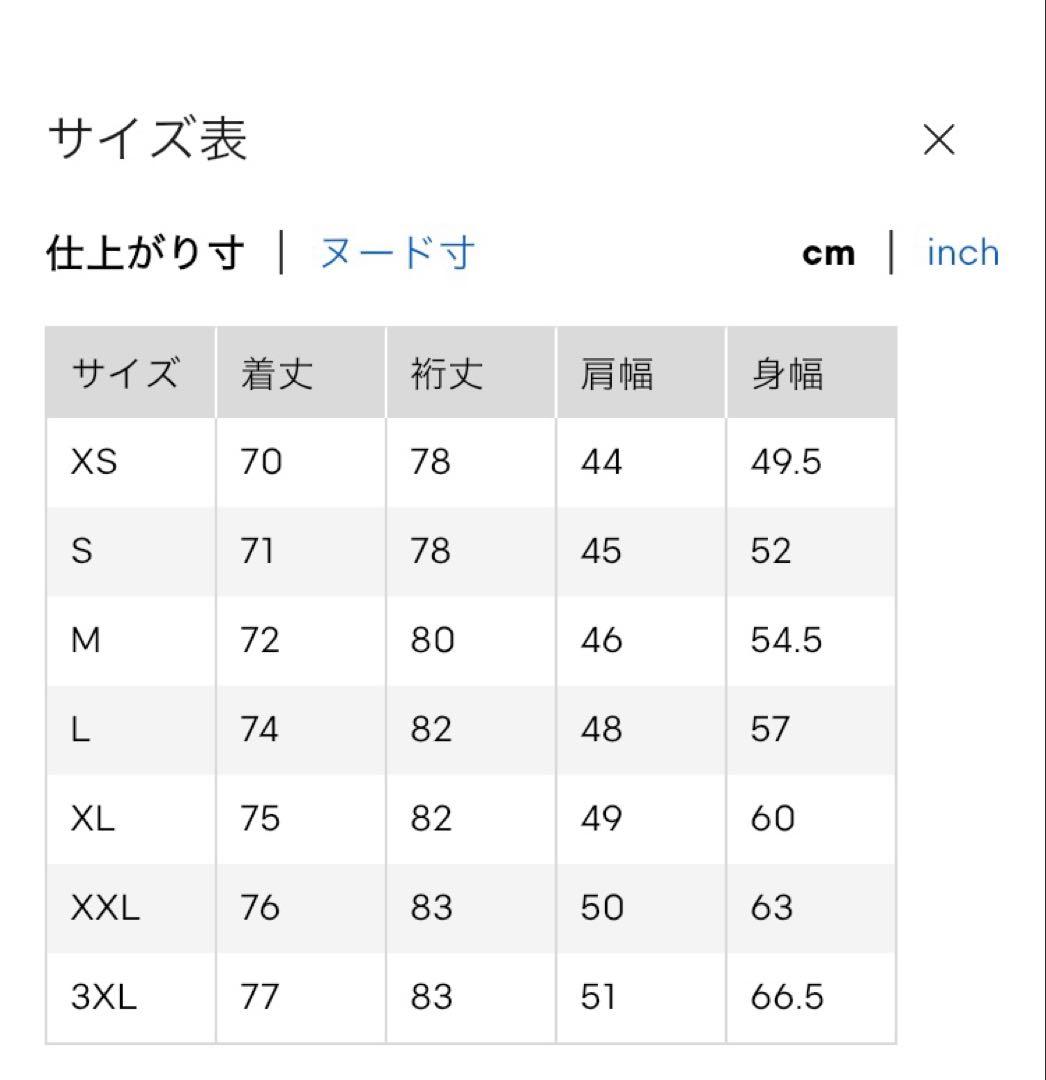Switch to the ヌード寸 tab
The image size is (1046, 1080).
click(397, 253)
